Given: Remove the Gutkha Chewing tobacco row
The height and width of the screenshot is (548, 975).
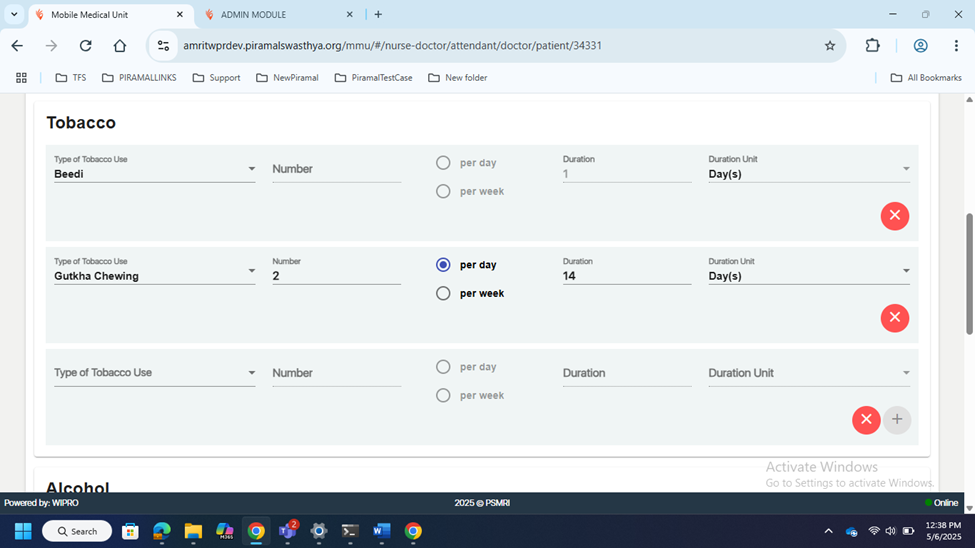Looking at the screenshot, I should point(895,318).
